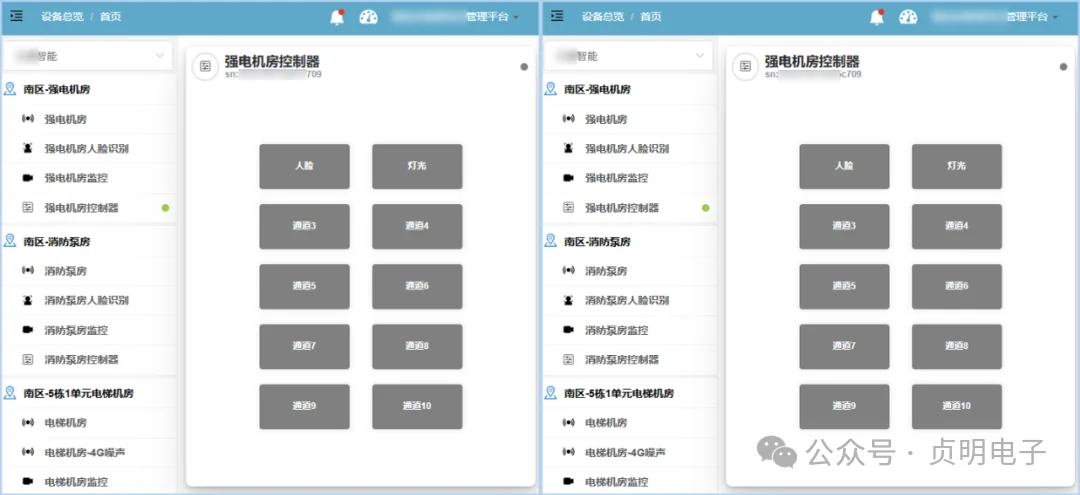Click 强电机房控制器 controller icon in right screenshot
This screenshot has height=495, width=1080.
(568, 207)
